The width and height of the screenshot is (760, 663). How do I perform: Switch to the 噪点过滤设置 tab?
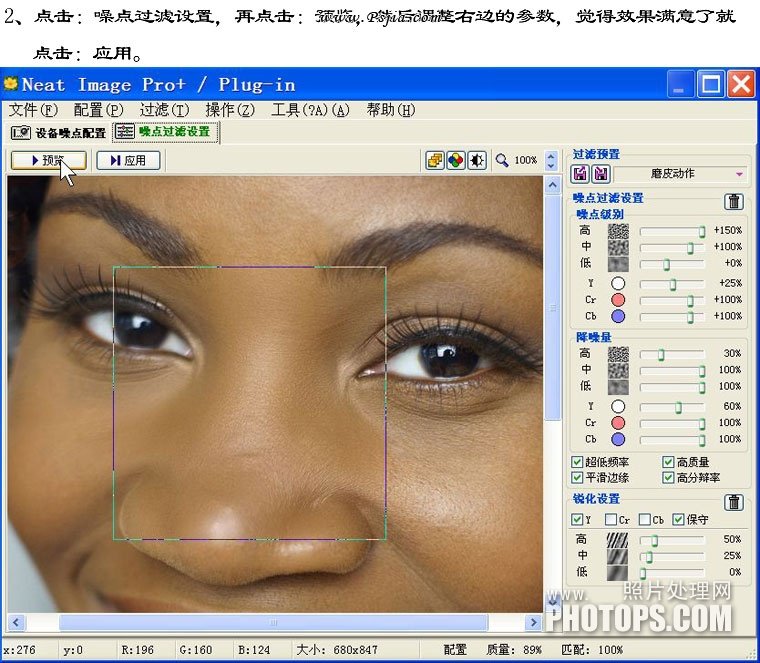click(166, 132)
